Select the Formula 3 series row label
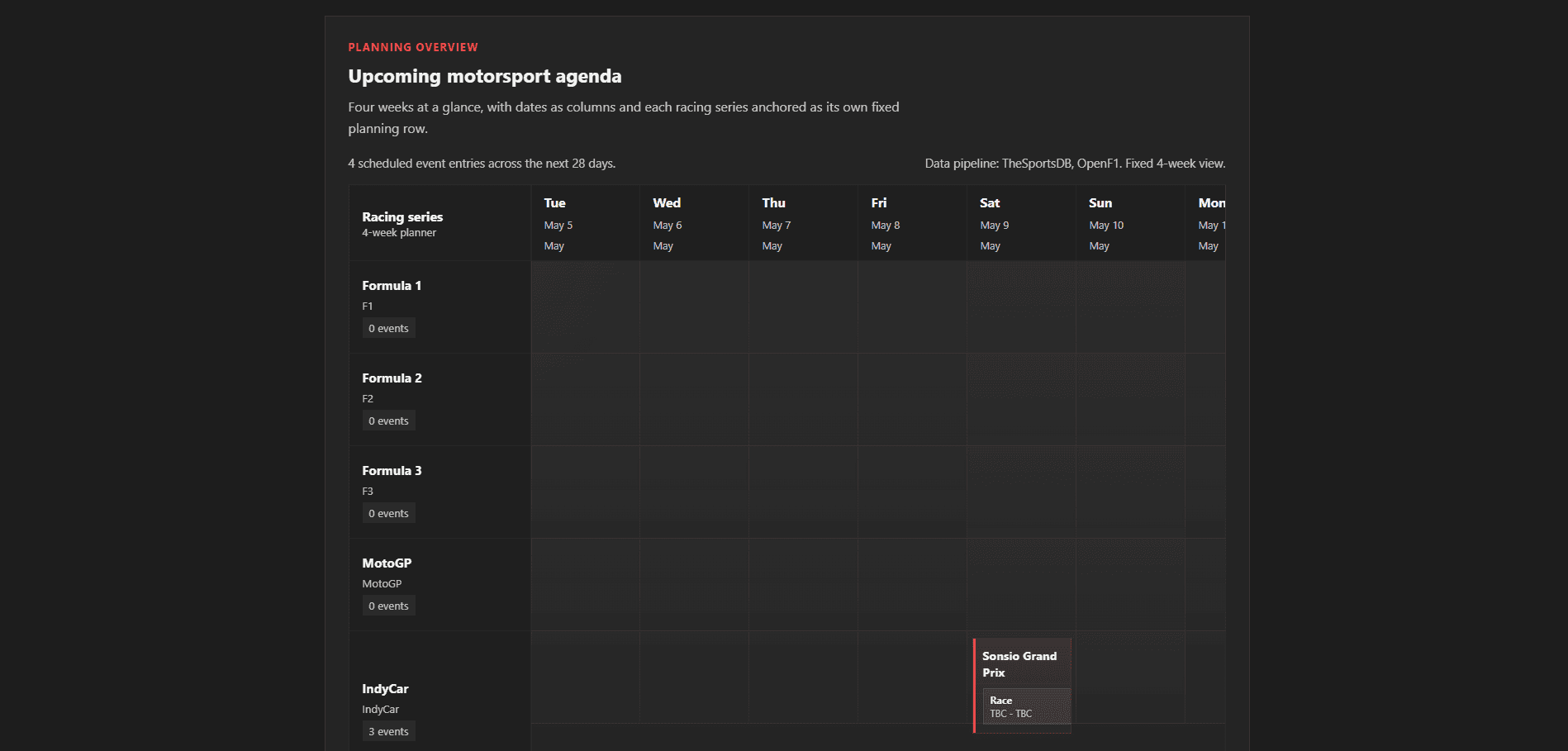1568x751 pixels. tap(392, 471)
